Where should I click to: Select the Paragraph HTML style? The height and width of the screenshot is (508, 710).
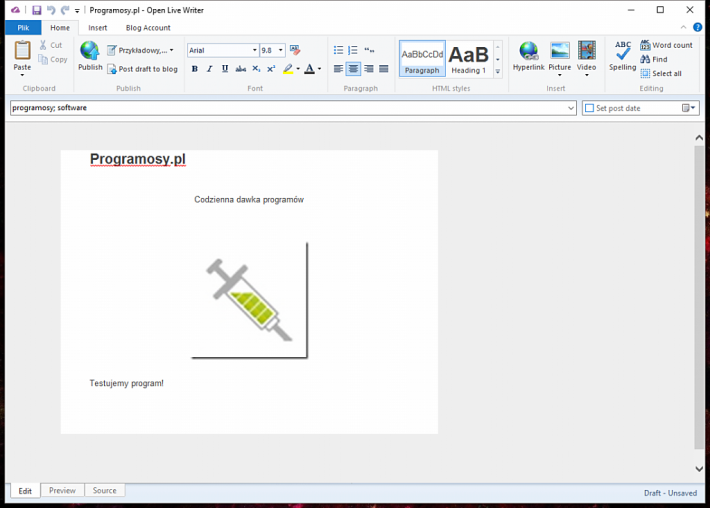pyautogui.click(x=422, y=58)
